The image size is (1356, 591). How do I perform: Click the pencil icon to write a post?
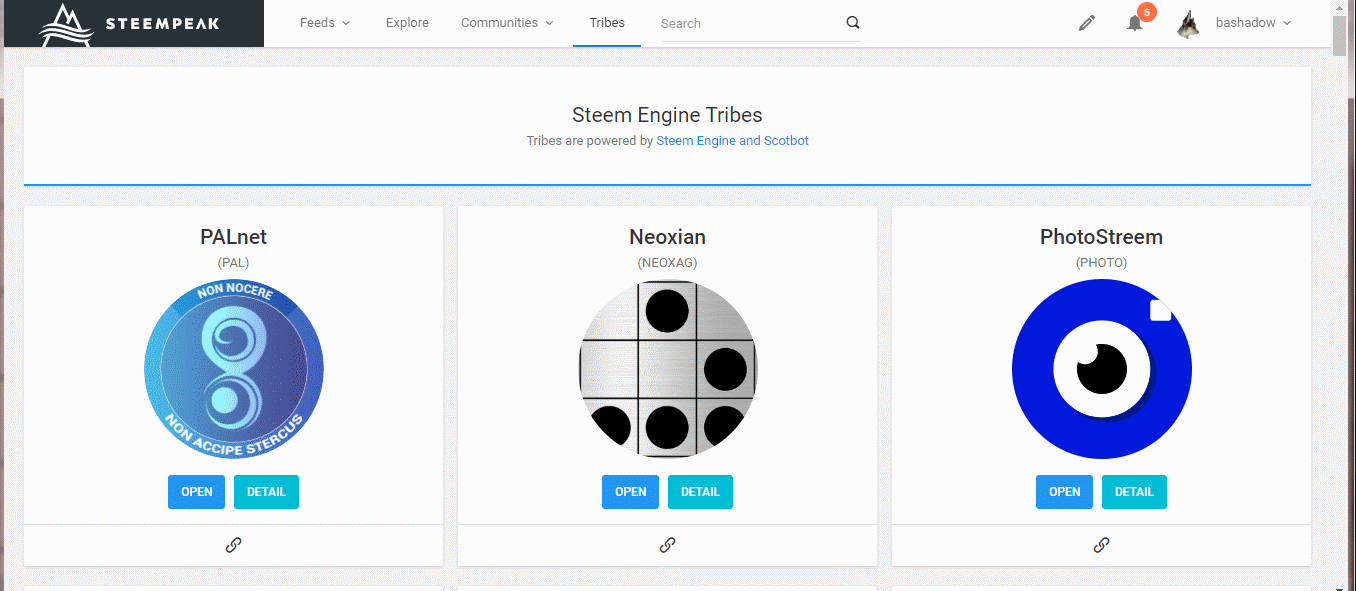point(1087,23)
